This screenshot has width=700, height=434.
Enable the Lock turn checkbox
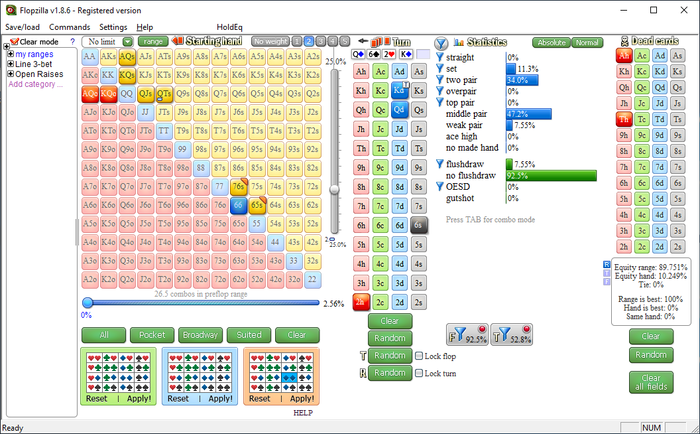click(x=419, y=373)
